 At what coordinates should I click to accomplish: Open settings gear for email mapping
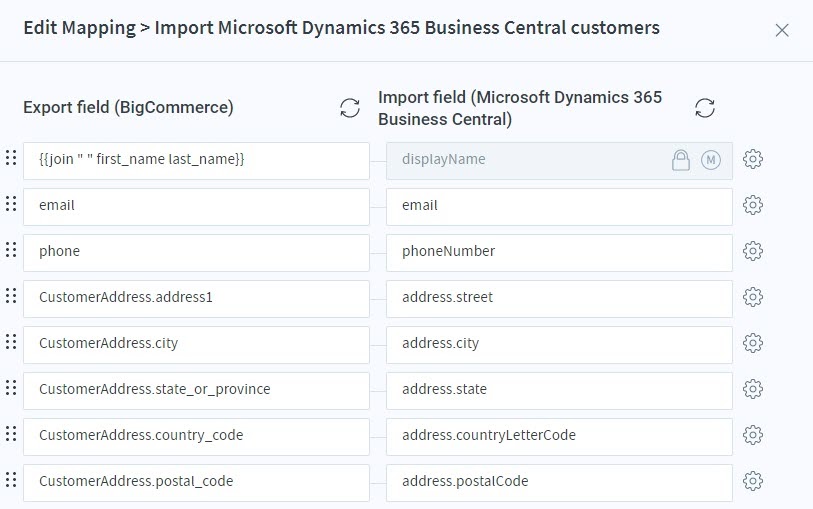tap(752, 205)
